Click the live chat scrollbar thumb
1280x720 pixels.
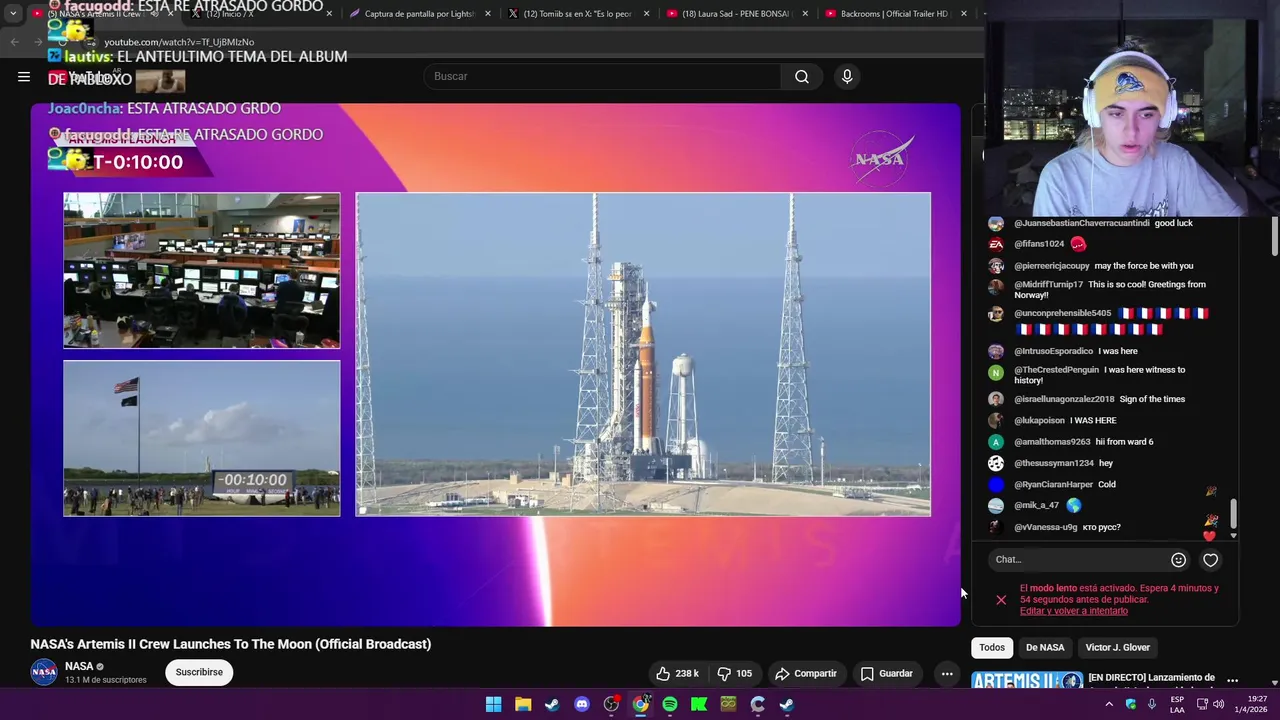(1233, 514)
